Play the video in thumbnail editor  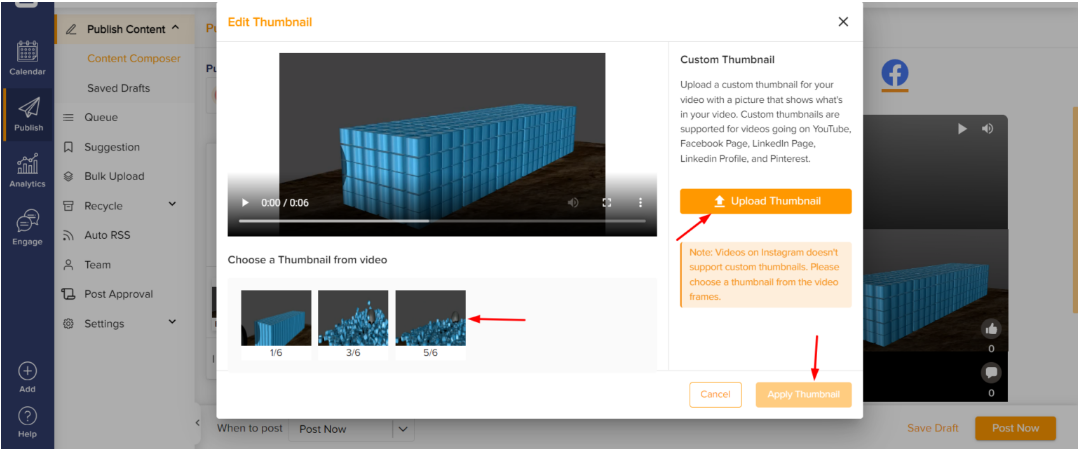[x=243, y=202]
